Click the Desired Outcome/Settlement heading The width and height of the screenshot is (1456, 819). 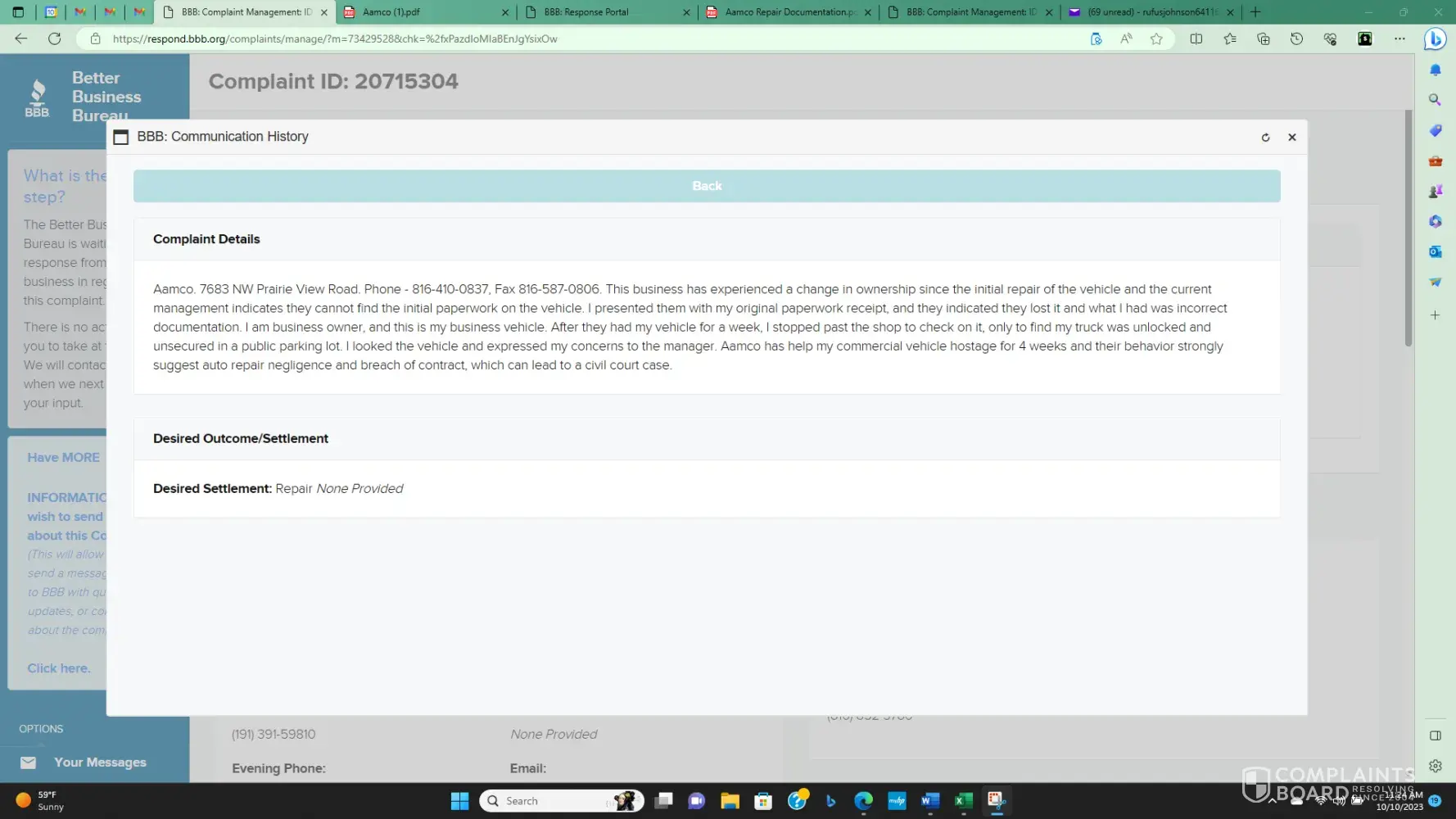tap(241, 438)
